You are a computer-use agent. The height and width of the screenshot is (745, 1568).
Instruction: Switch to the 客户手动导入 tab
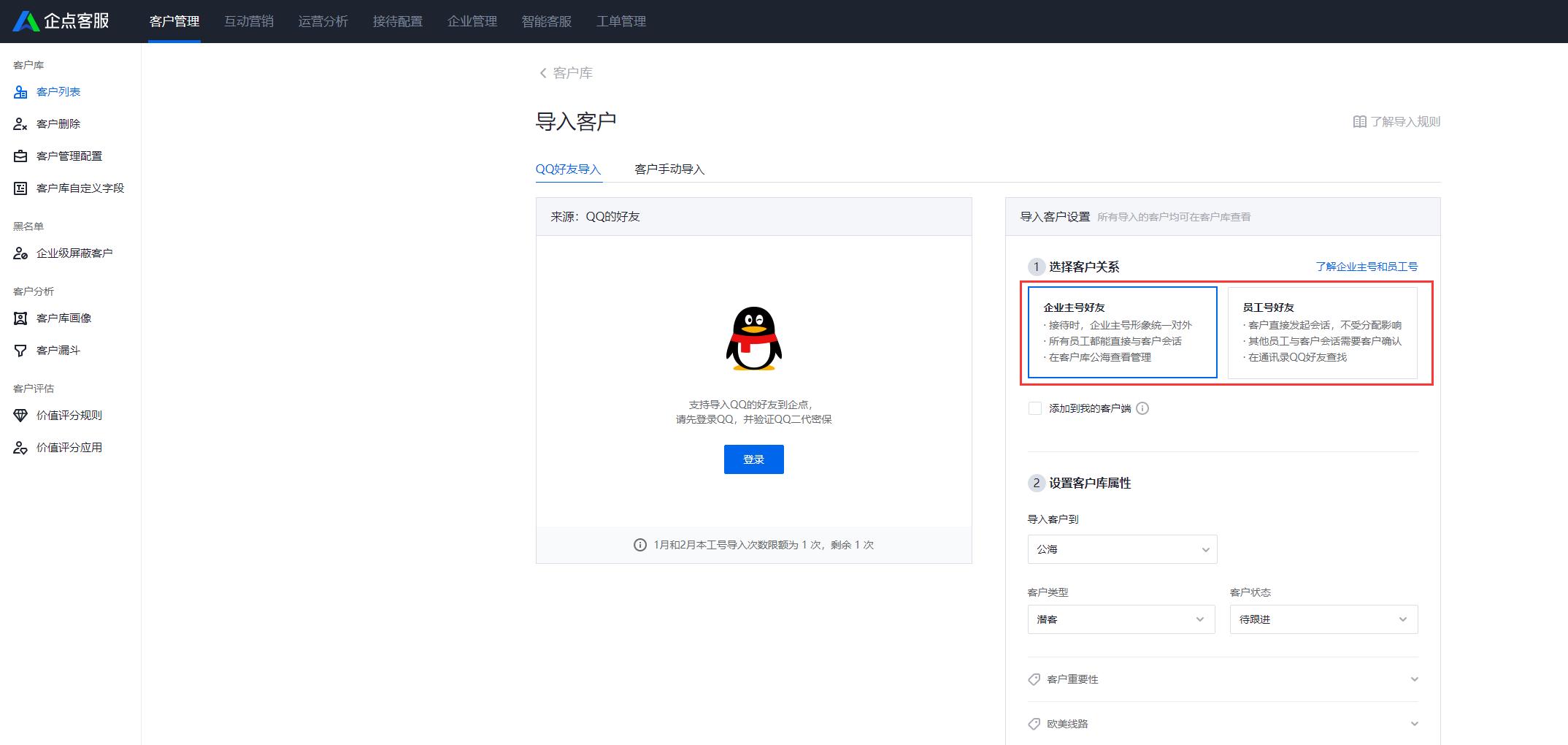(669, 169)
